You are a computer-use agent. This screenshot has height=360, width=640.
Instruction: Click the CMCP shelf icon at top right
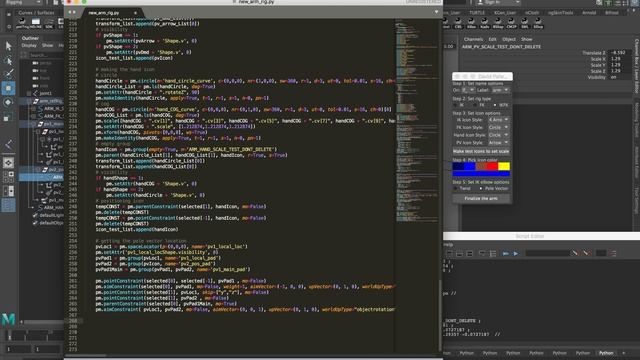point(511,22)
